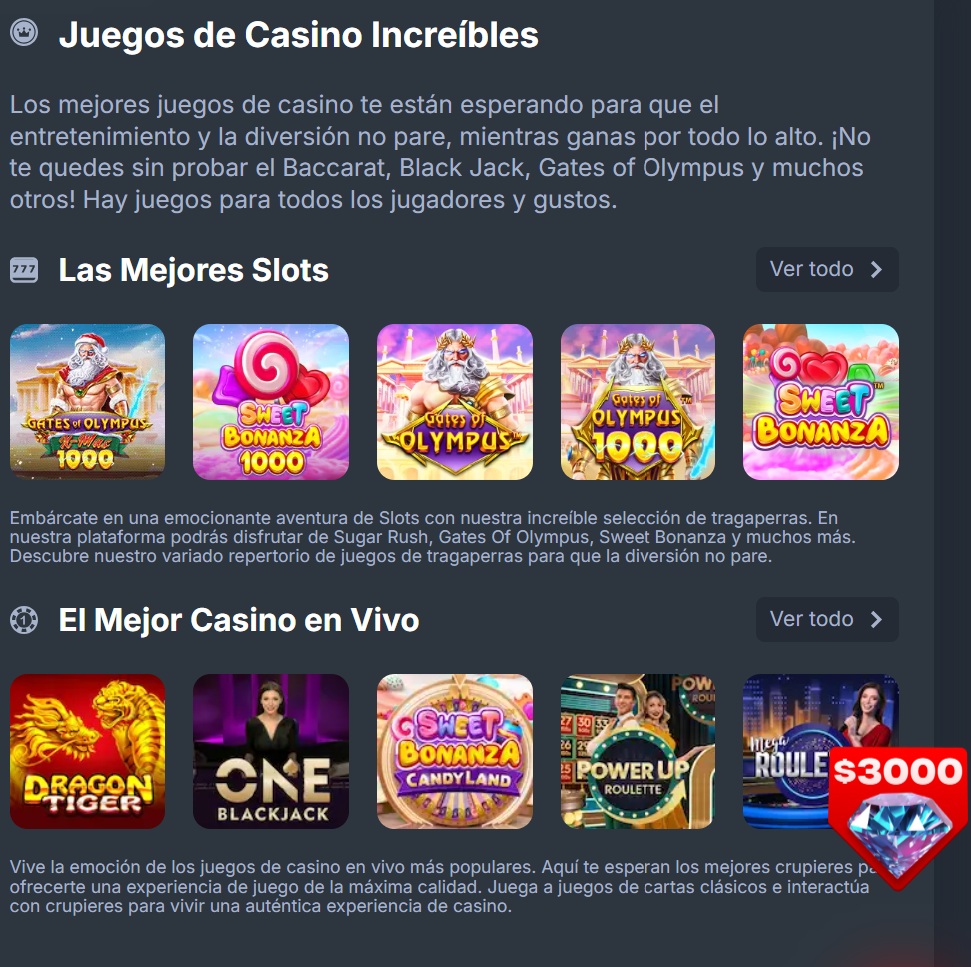Select Power Up Roulette tile

[x=638, y=751]
